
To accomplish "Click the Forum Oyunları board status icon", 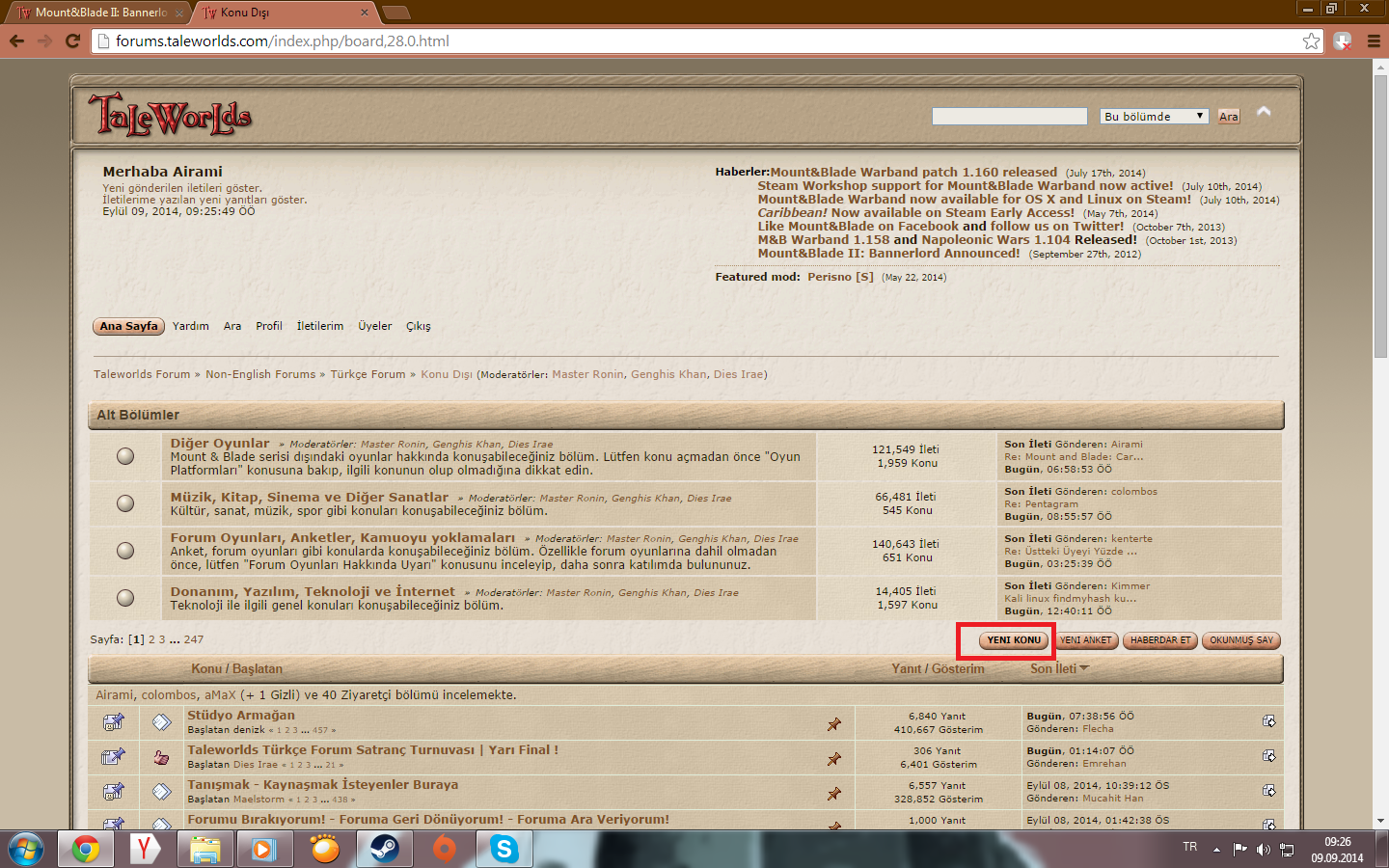I will 125,551.
